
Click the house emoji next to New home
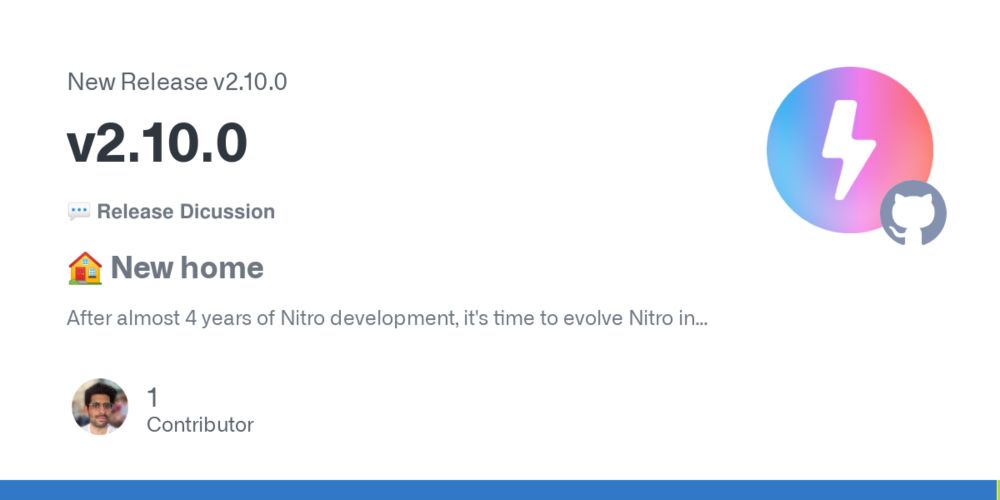click(x=85, y=268)
